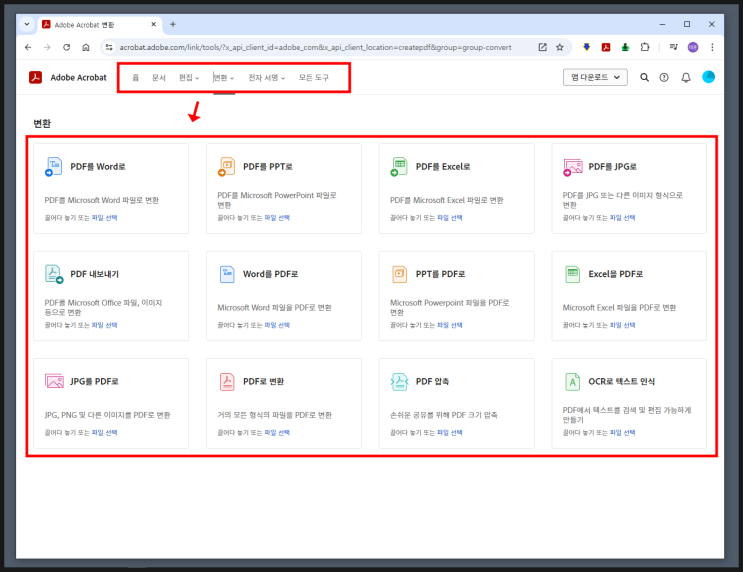Image resolution: width=743 pixels, height=572 pixels.
Task: Click the browser address bar URL
Action: (315, 47)
